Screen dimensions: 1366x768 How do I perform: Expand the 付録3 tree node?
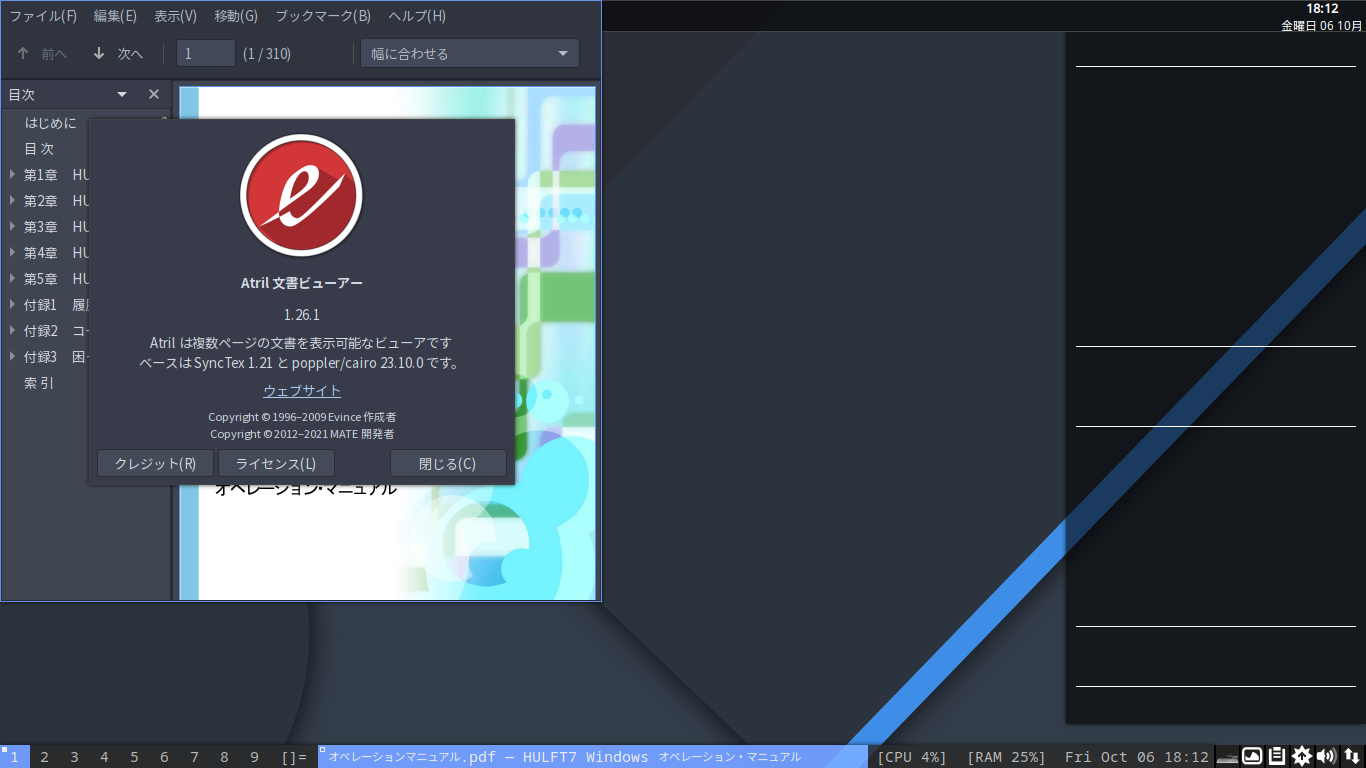click(12, 357)
